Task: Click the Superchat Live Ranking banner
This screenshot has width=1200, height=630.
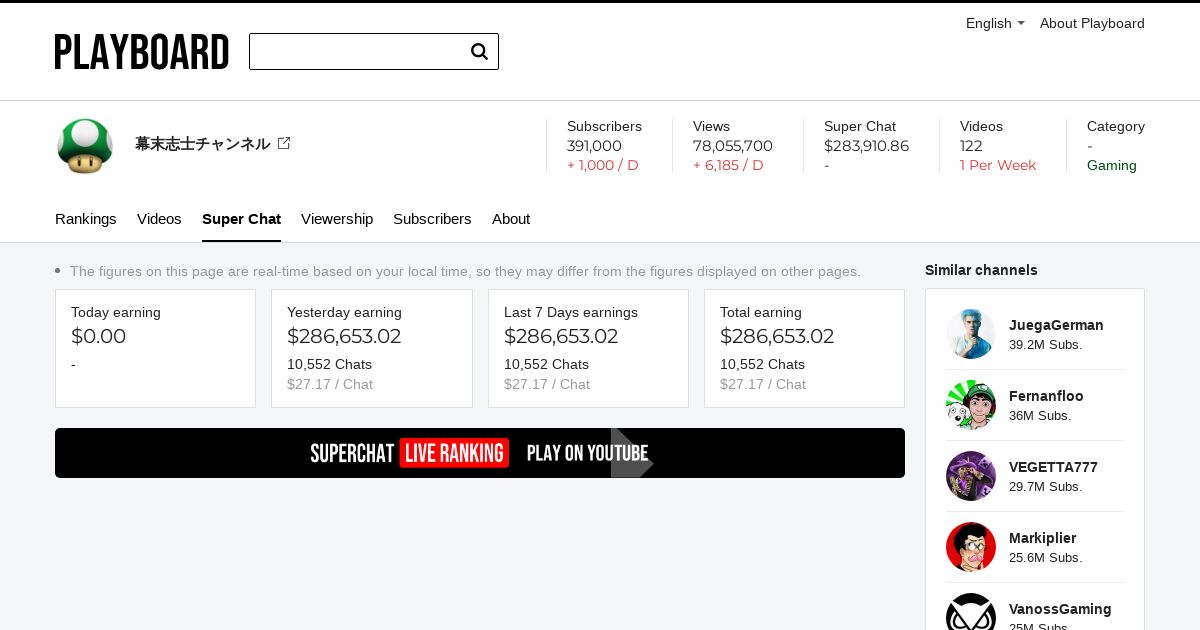Action: pyautogui.click(x=480, y=453)
